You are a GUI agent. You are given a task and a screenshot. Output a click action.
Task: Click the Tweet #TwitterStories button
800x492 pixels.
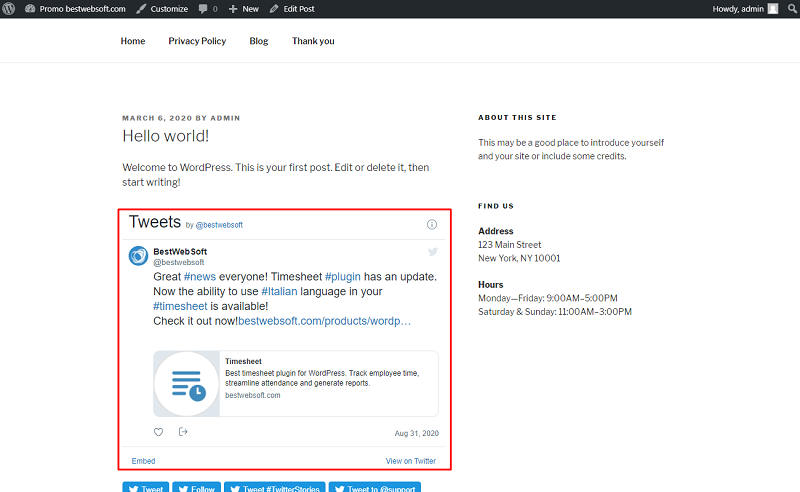point(274,487)
